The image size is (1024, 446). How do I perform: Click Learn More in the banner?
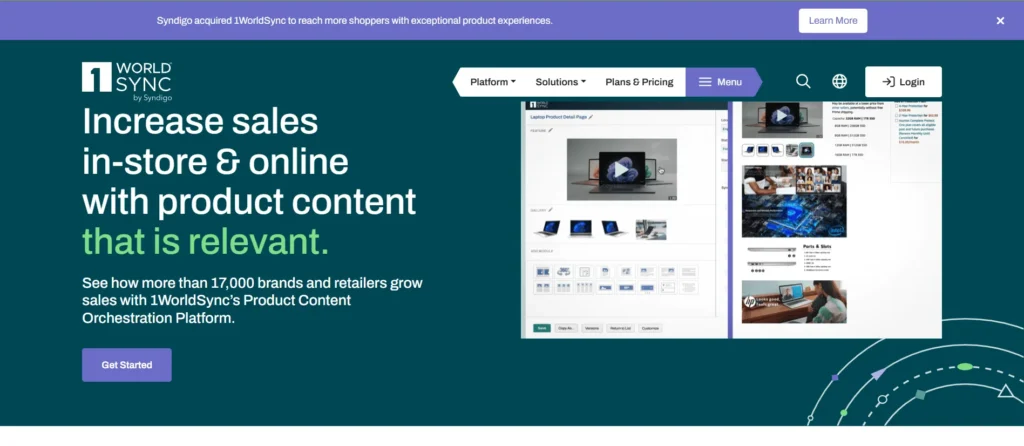coord(833,20)
